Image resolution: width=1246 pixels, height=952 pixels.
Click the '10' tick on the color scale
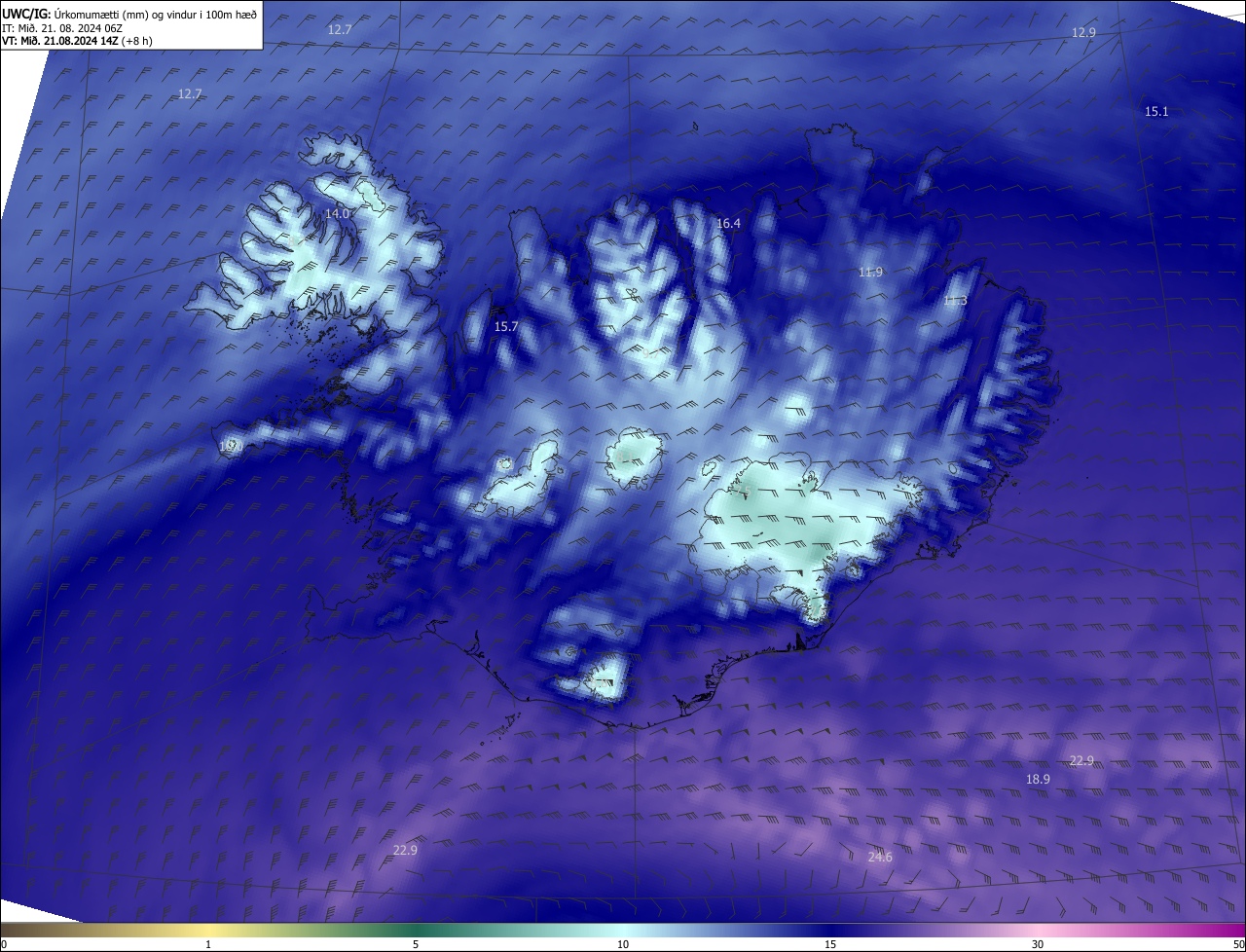tap(623, 944)
